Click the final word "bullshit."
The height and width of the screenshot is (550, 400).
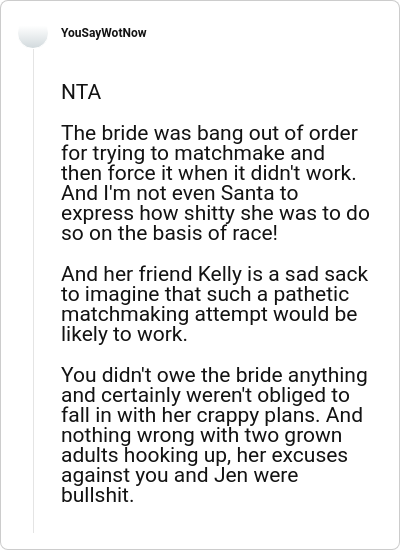[98, 495]
